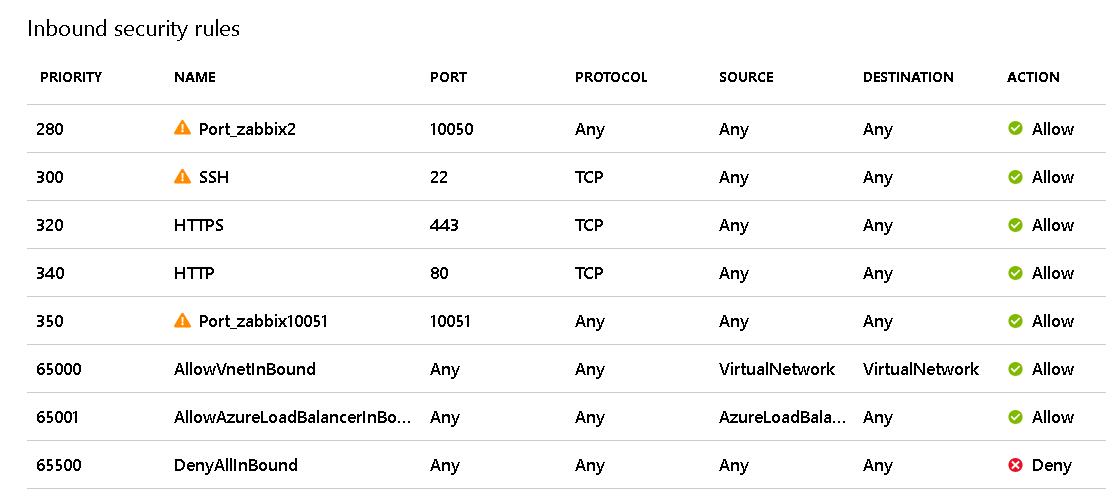Click green Allow checkmark in Port_zabbix2 row
This screenshot has width=1106, height=498.
click(1016, 129)
